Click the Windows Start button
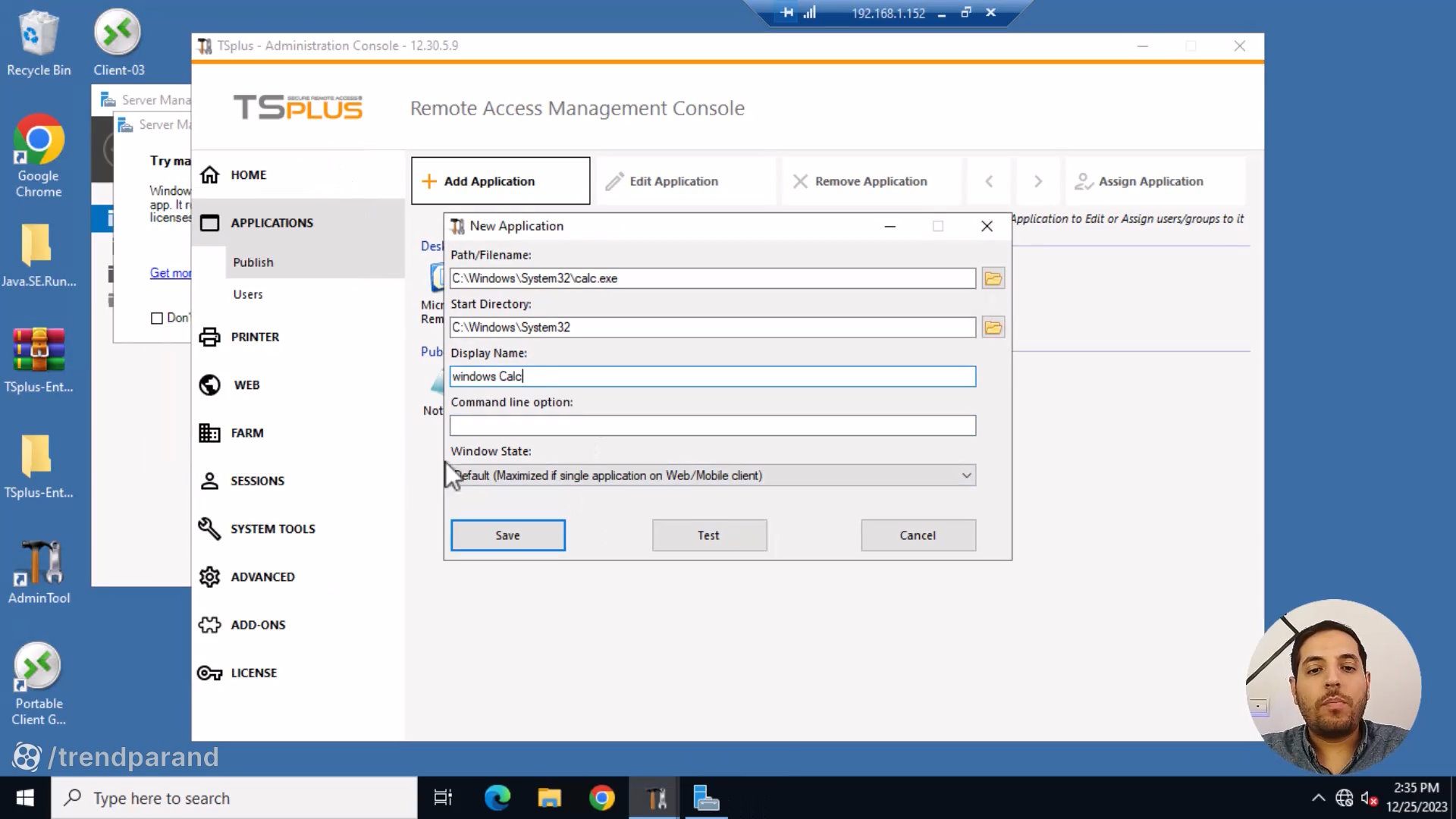1456x819 pixels. click(25, 798)
